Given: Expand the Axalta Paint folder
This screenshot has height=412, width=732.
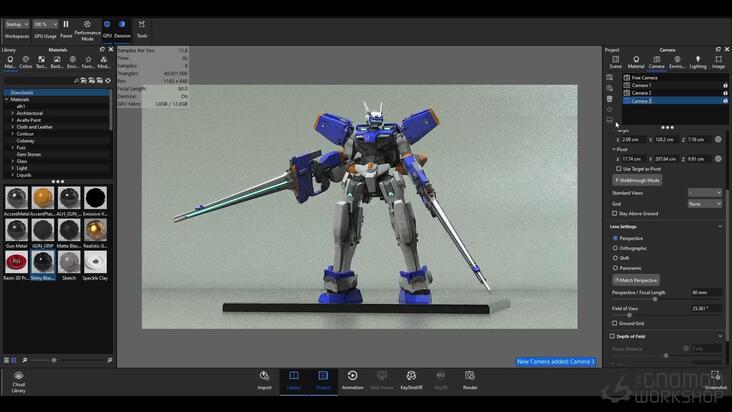Looking at the screenshot, I should (13, 120).
